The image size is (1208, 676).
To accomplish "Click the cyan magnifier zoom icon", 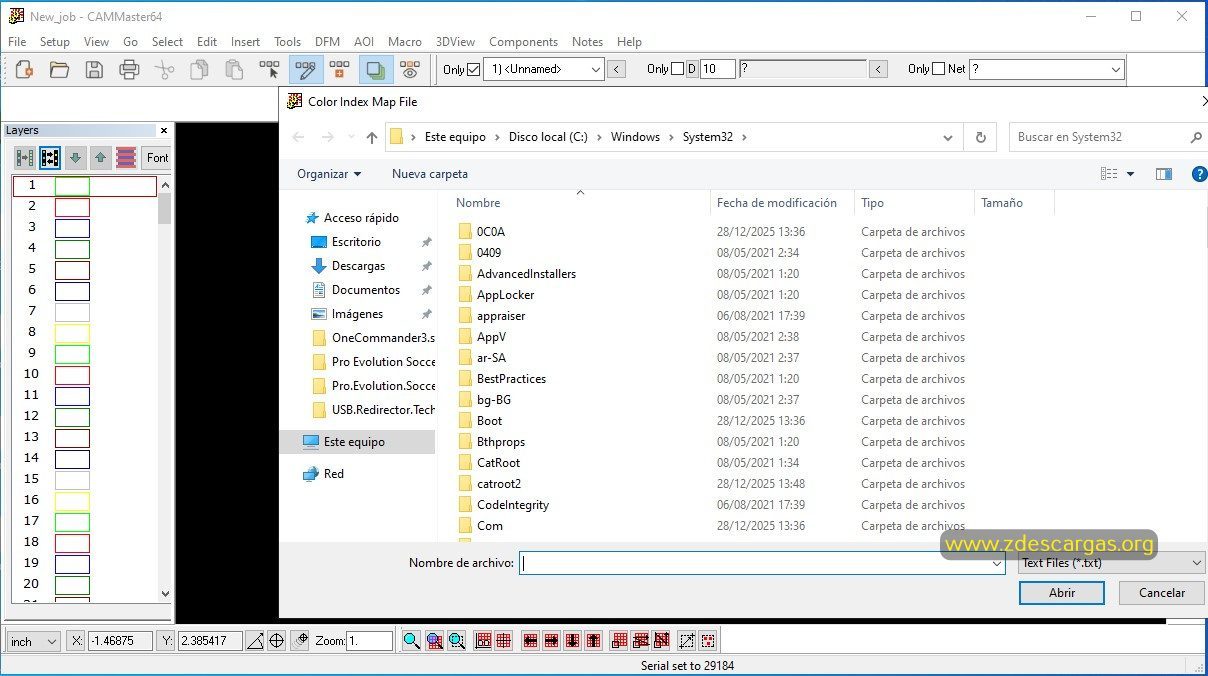I will click(x=411, y=641).
